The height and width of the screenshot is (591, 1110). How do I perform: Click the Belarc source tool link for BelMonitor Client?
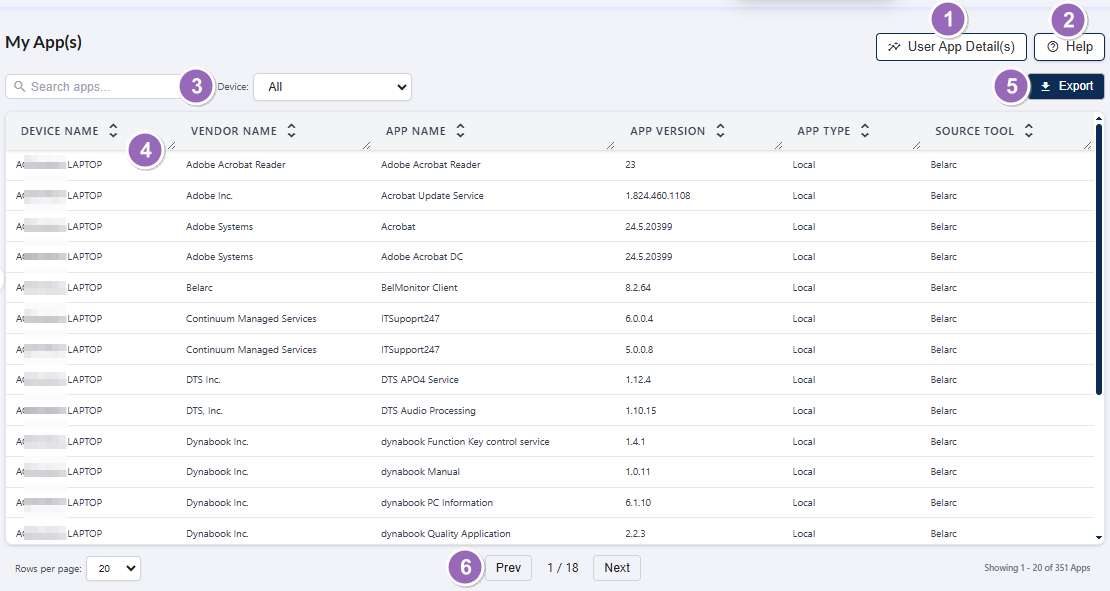tap(943, 287)
